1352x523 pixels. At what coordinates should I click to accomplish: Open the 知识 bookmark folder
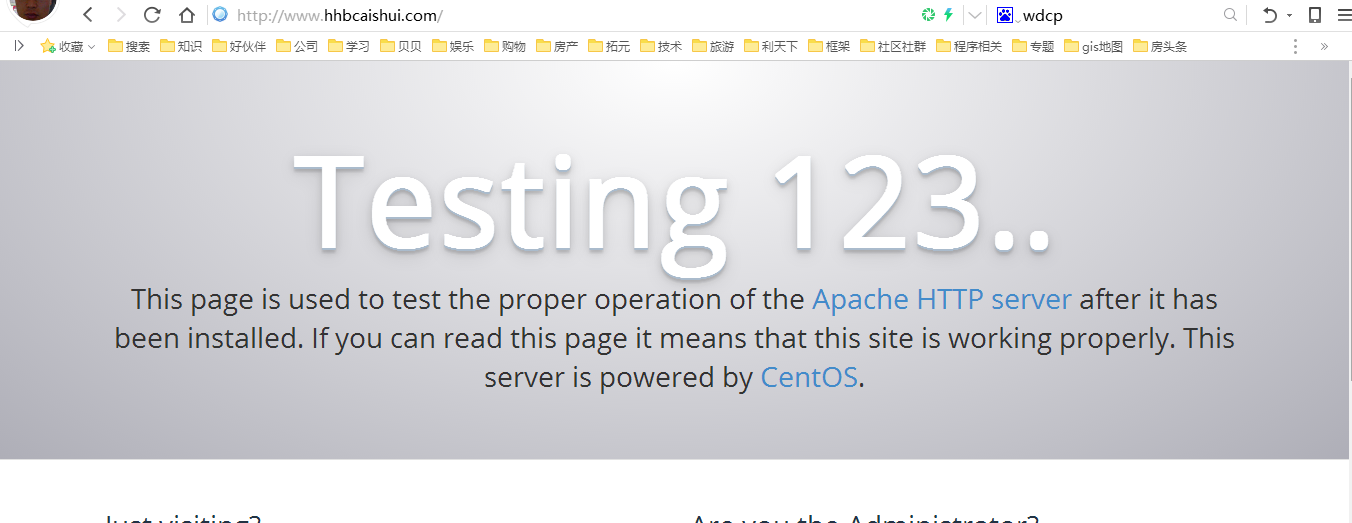point(181,46)
